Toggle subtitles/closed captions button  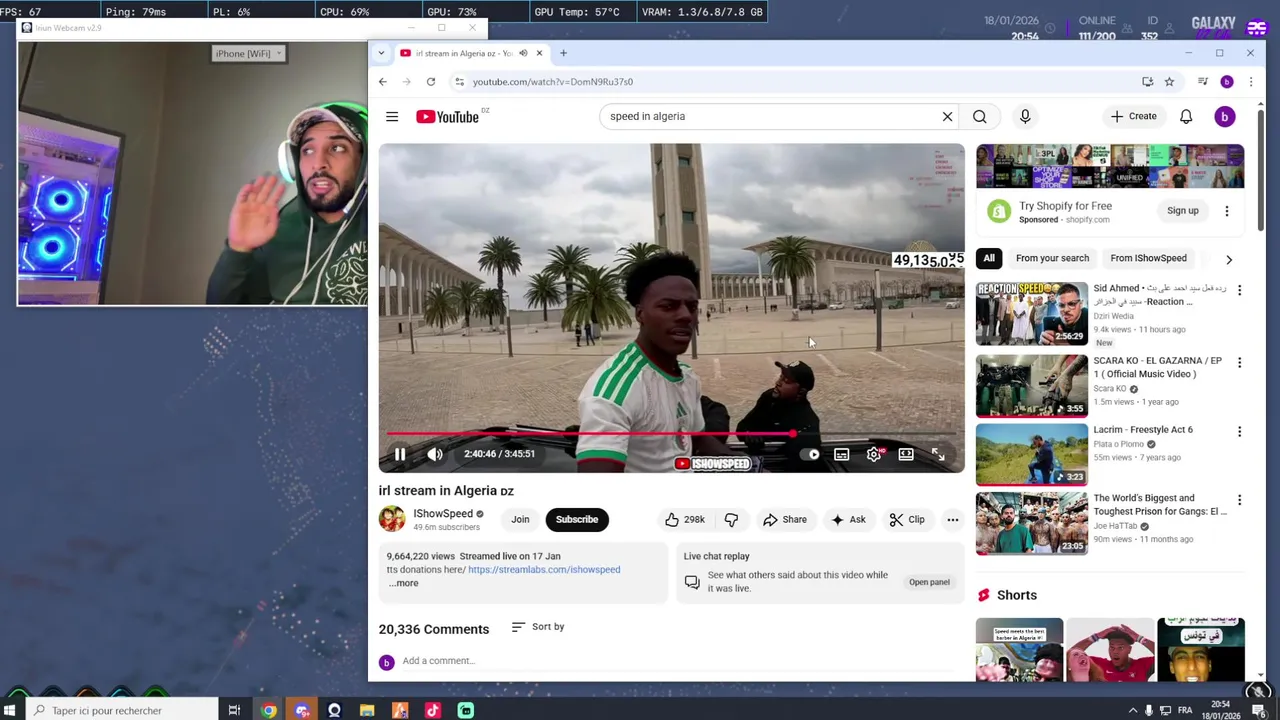842,455
